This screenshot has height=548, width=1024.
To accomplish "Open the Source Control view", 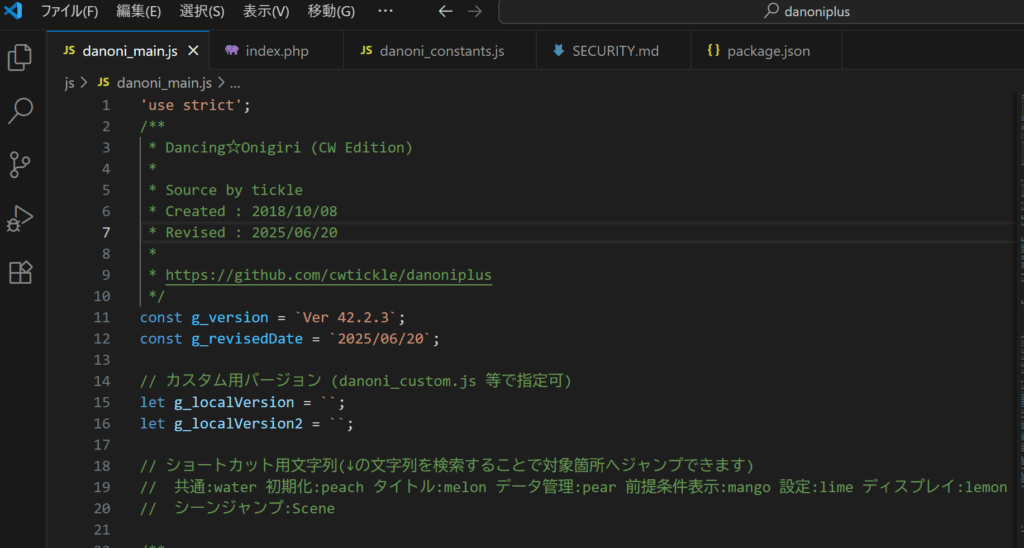I will (x=20, y=165).
